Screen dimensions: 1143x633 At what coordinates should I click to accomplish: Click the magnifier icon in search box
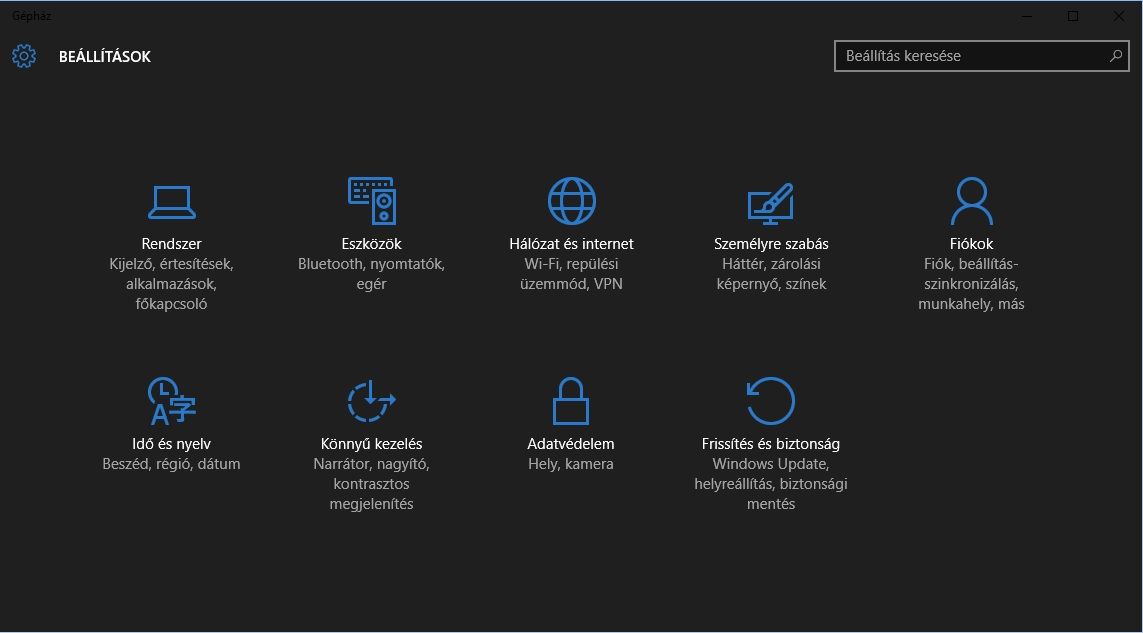pyautogui.click(x=1115, y=55)
